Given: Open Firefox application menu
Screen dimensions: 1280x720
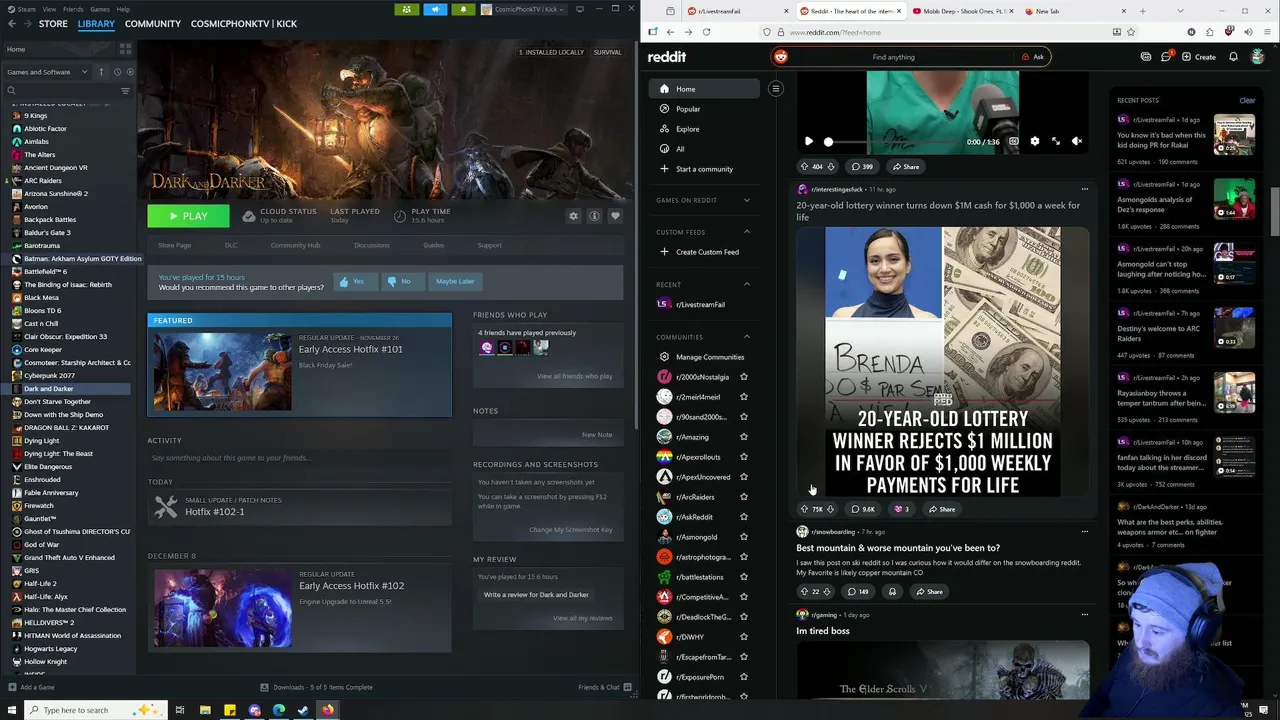Looking at the screenshot, I should pos(1268,31).
